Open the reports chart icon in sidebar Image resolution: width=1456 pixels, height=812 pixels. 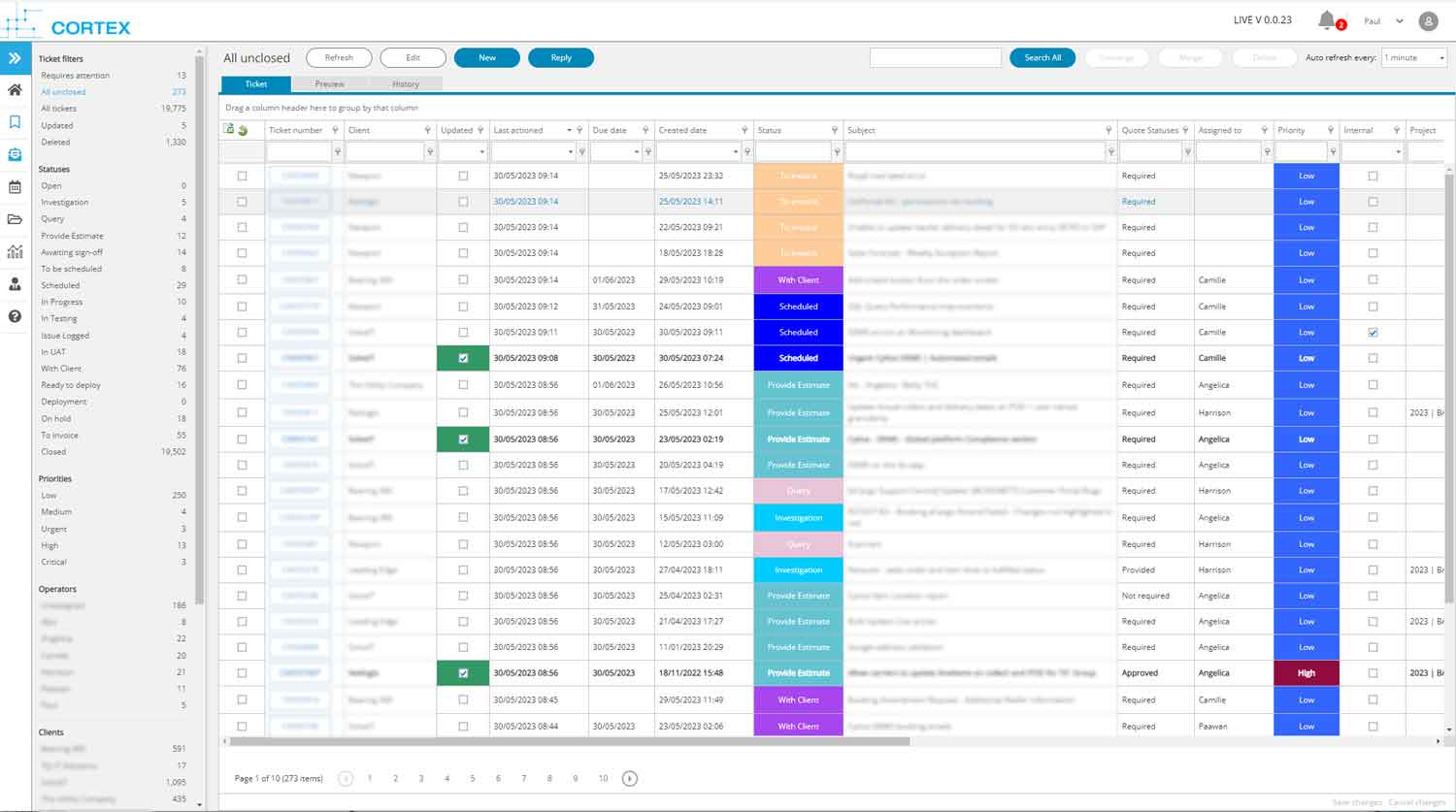tap(15, 252)
